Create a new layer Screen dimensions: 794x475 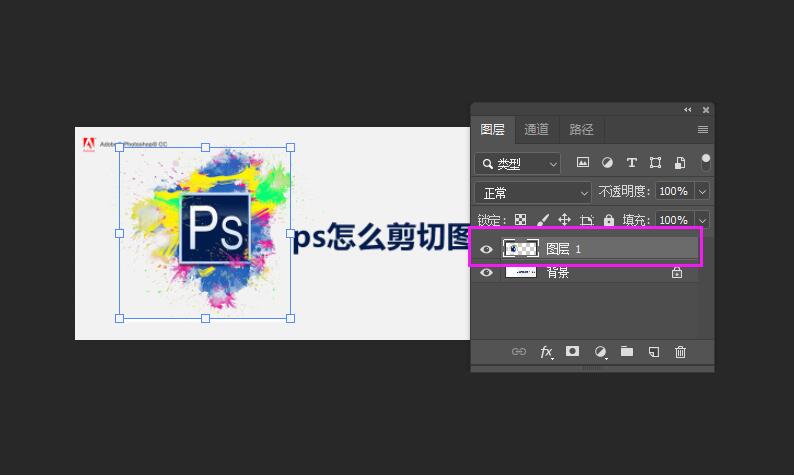(654, 351)
